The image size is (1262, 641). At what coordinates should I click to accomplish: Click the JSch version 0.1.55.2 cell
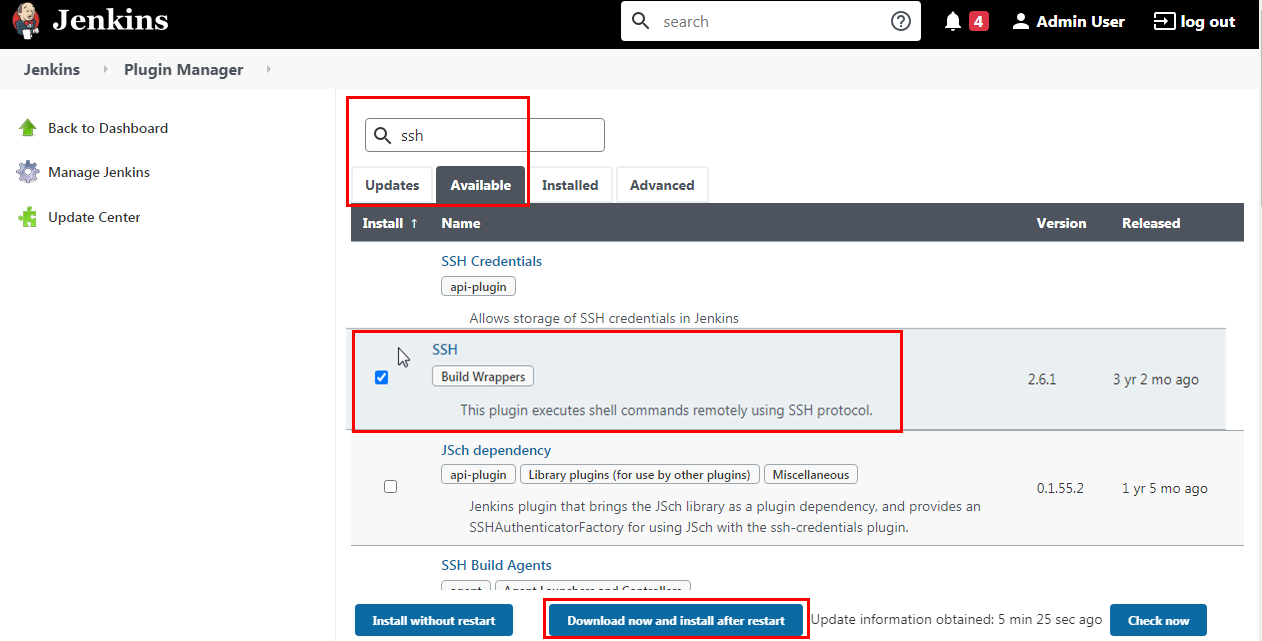pos(1060,488)
